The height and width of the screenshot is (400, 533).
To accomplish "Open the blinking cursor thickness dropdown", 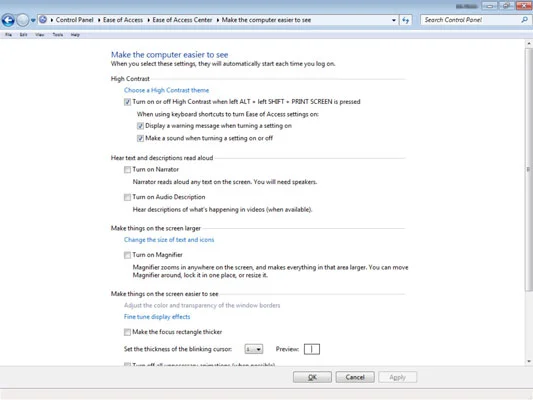I will coord(254,349).
